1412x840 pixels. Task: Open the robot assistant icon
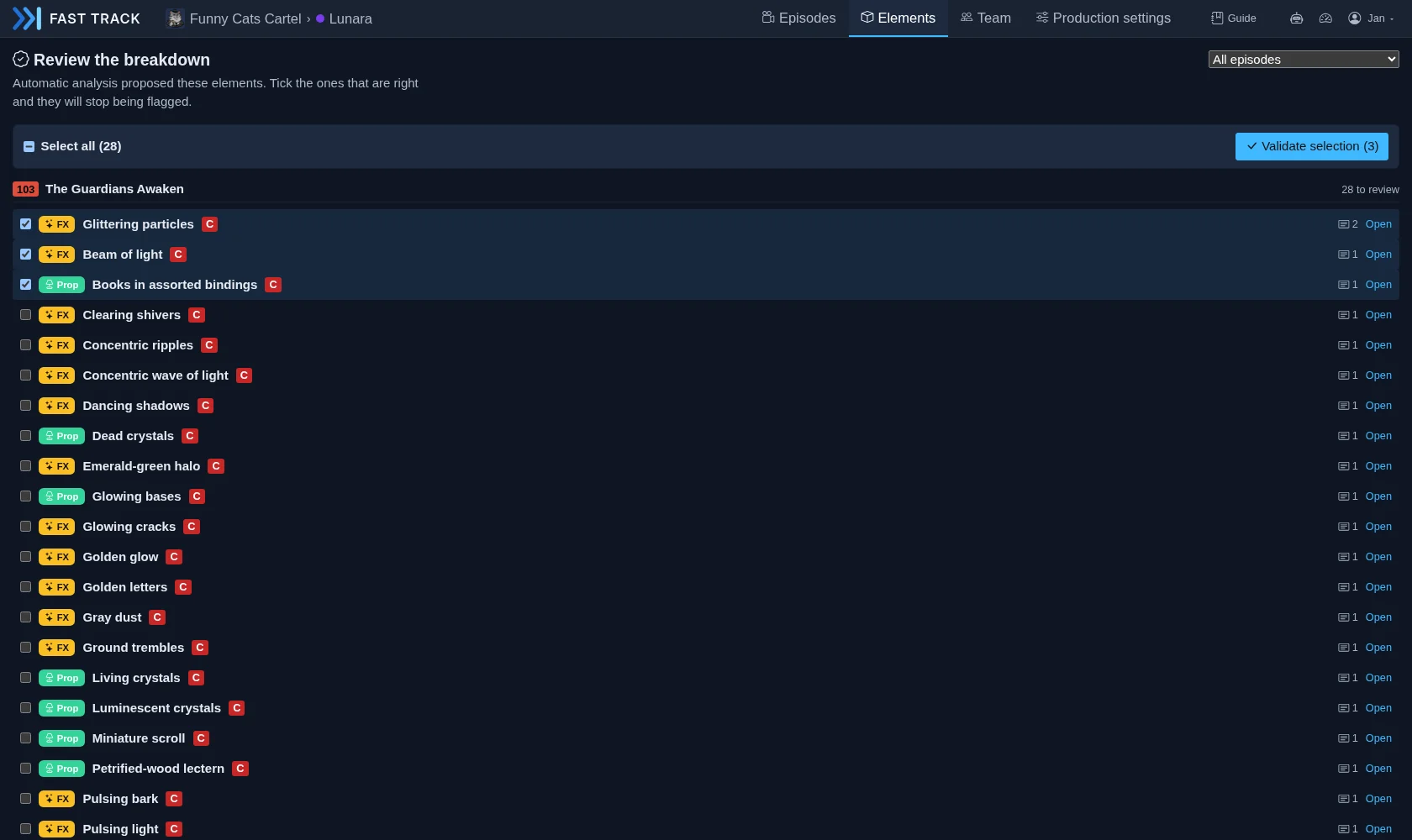[1297, 18]
